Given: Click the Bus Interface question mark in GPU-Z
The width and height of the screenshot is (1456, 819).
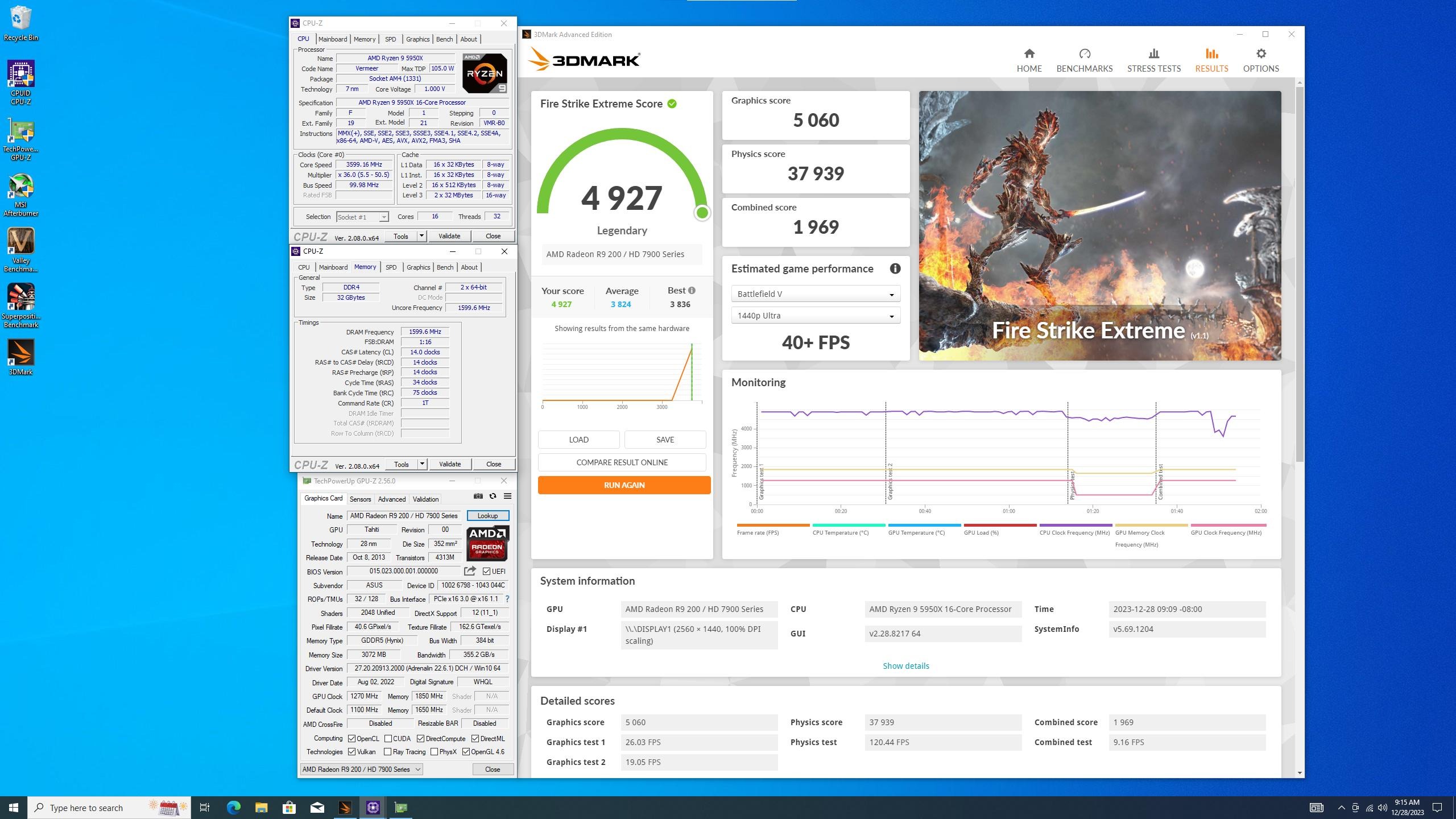Looking at the screenshot, I should point(507,599).
